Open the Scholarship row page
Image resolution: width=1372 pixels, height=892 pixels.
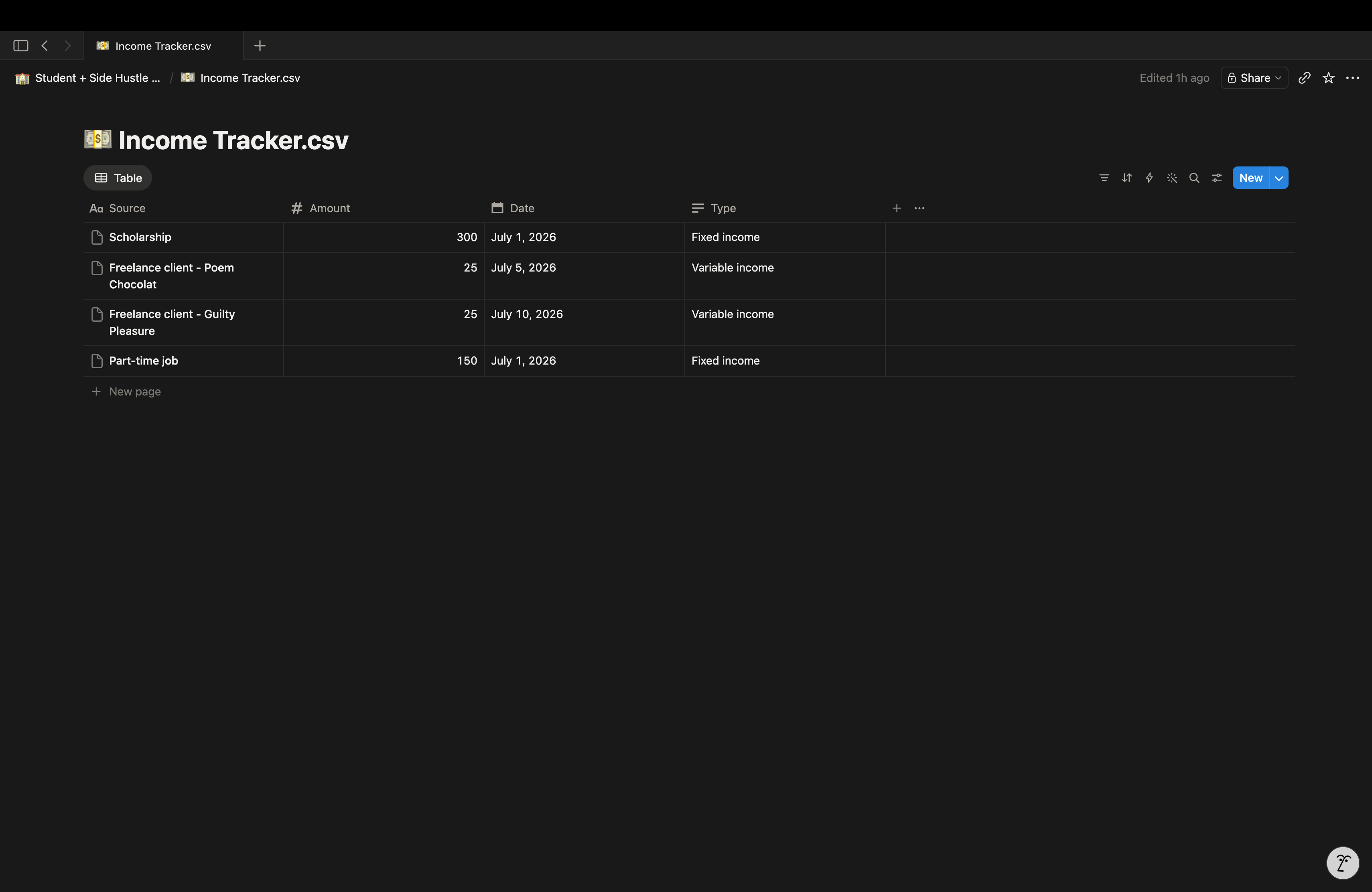click(140, 237)
